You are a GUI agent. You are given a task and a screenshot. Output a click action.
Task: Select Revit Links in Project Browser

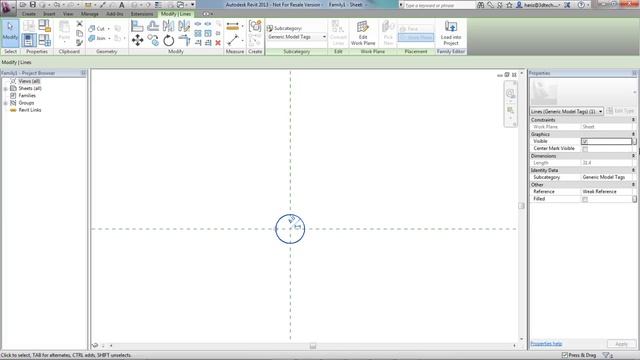point(30,110)
